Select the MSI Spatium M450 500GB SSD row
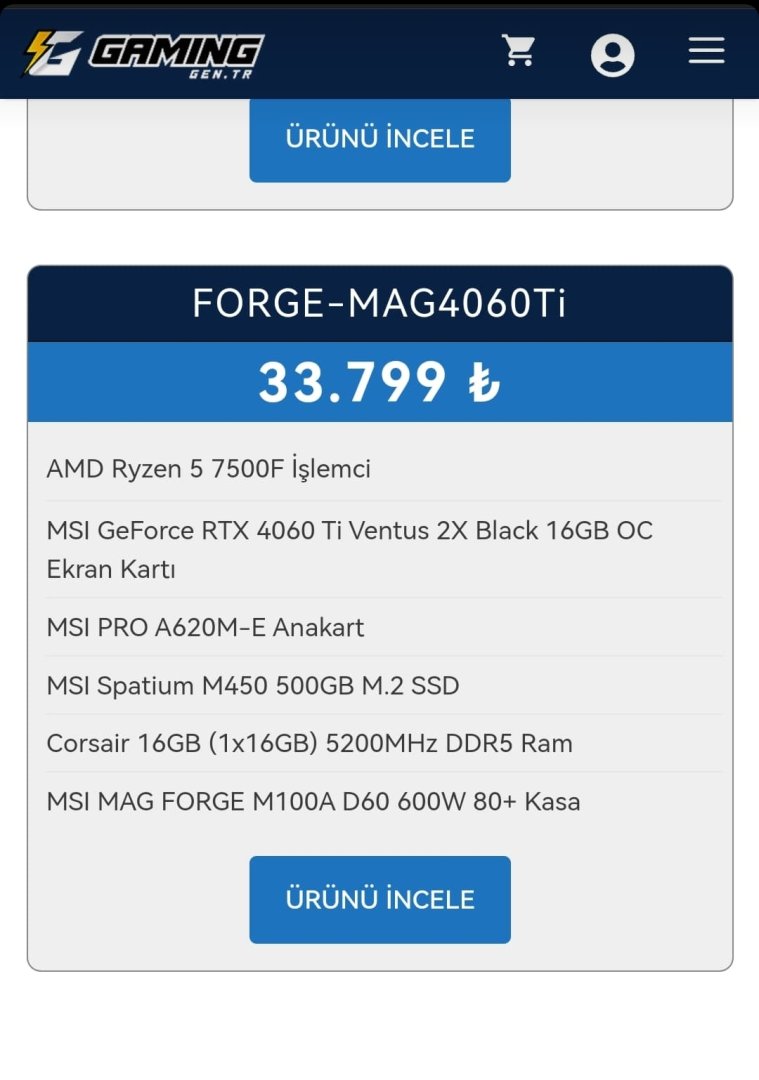The height and width of the screenshot is (1080, 759). click(x=253, y=685)
